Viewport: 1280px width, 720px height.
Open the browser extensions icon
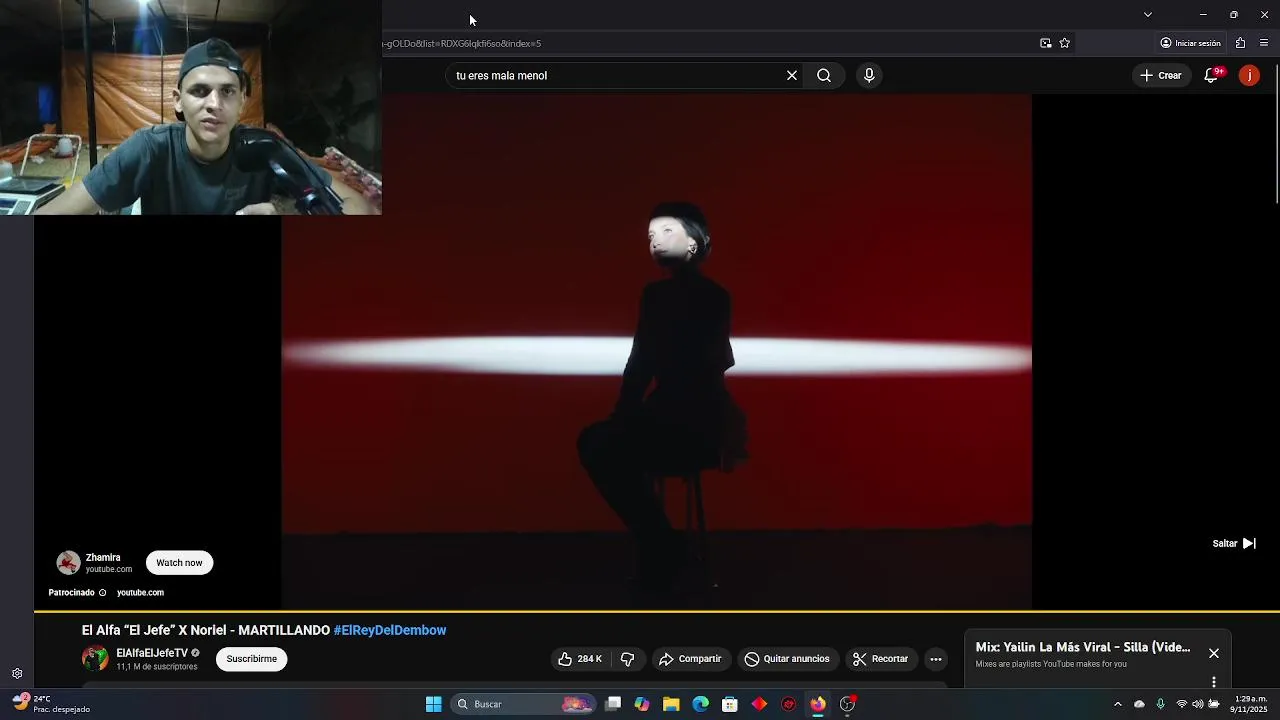[x=1240, y=43]
